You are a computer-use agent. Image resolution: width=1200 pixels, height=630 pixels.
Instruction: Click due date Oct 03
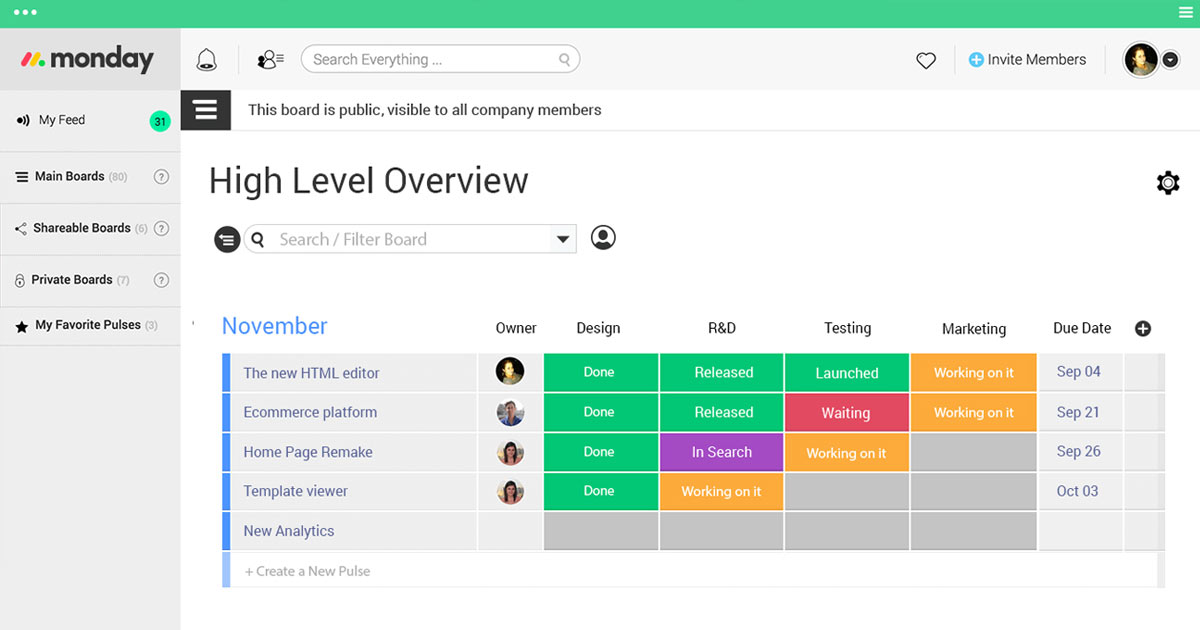(1078, 491)
